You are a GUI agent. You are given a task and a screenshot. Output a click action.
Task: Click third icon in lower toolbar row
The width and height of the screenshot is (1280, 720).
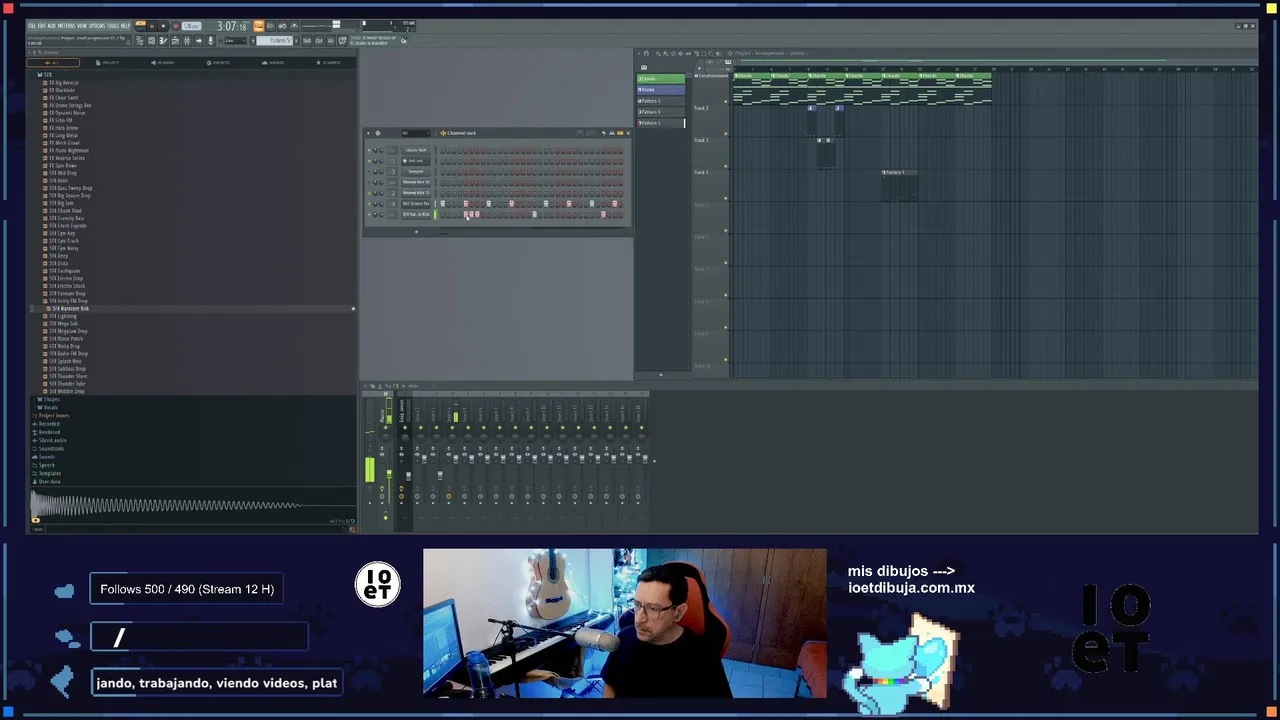(x=163, y=40)
